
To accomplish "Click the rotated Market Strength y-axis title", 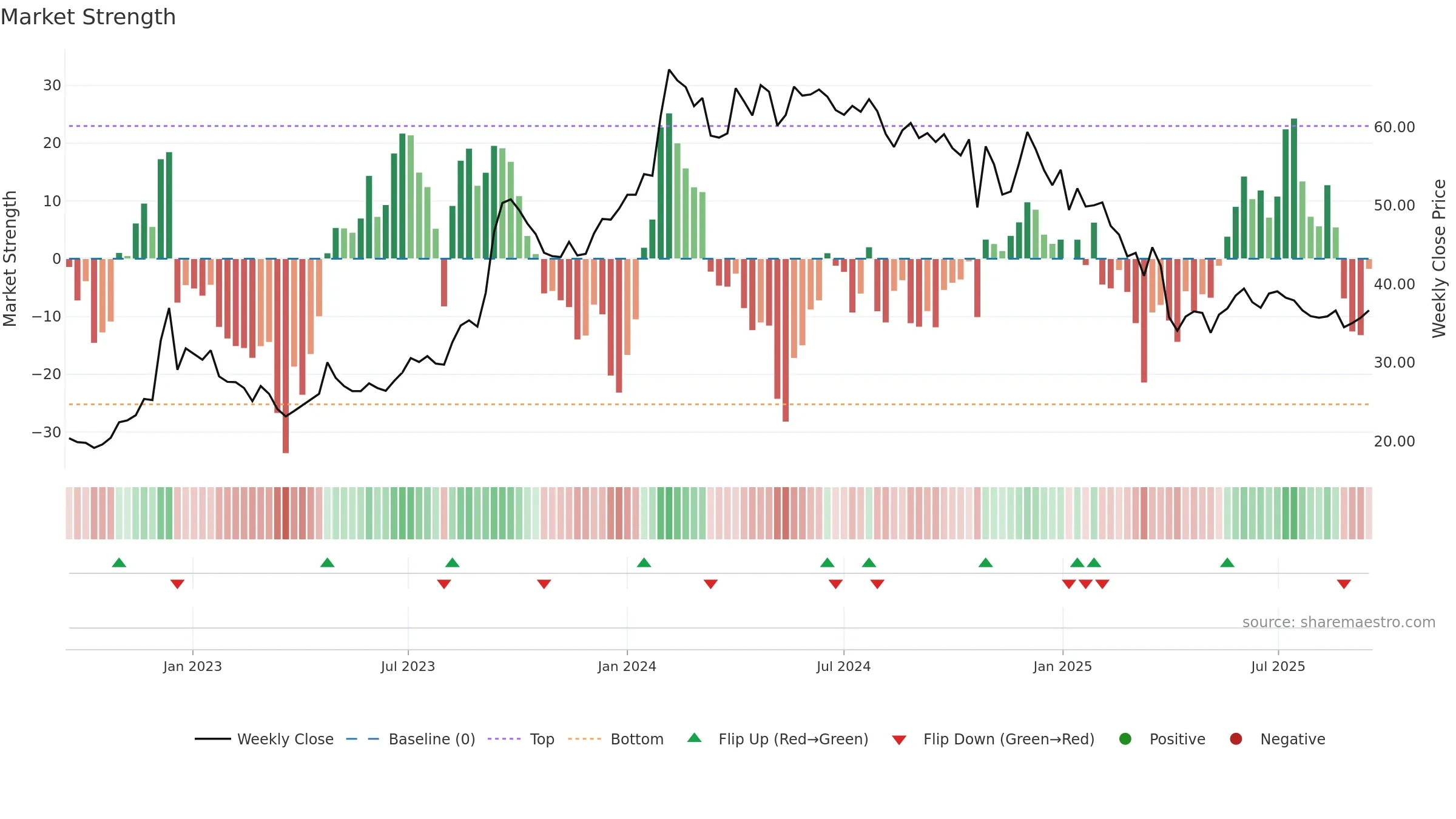I will click(x=10, y=258).
